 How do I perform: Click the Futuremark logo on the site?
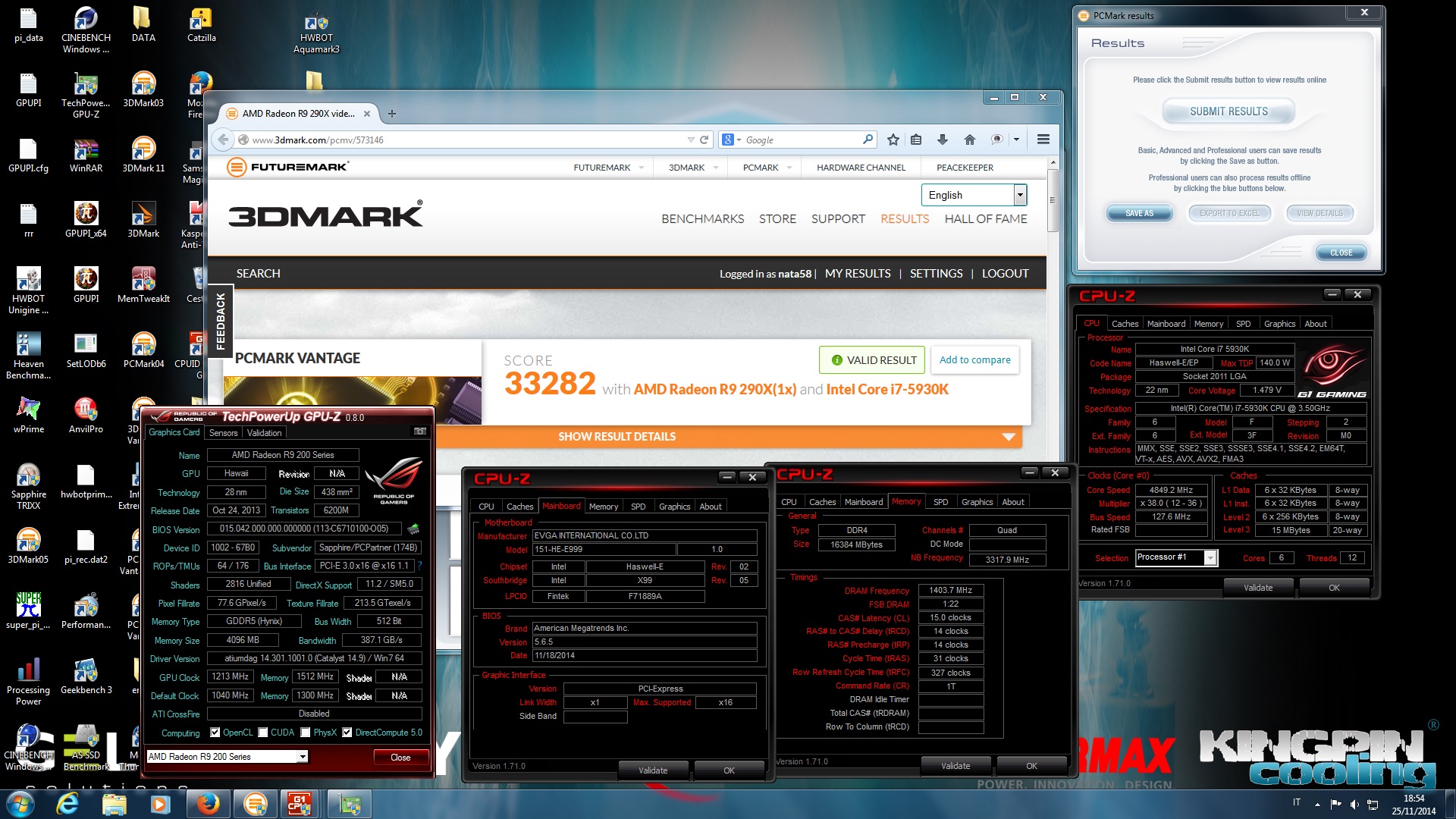coord(289,167)
